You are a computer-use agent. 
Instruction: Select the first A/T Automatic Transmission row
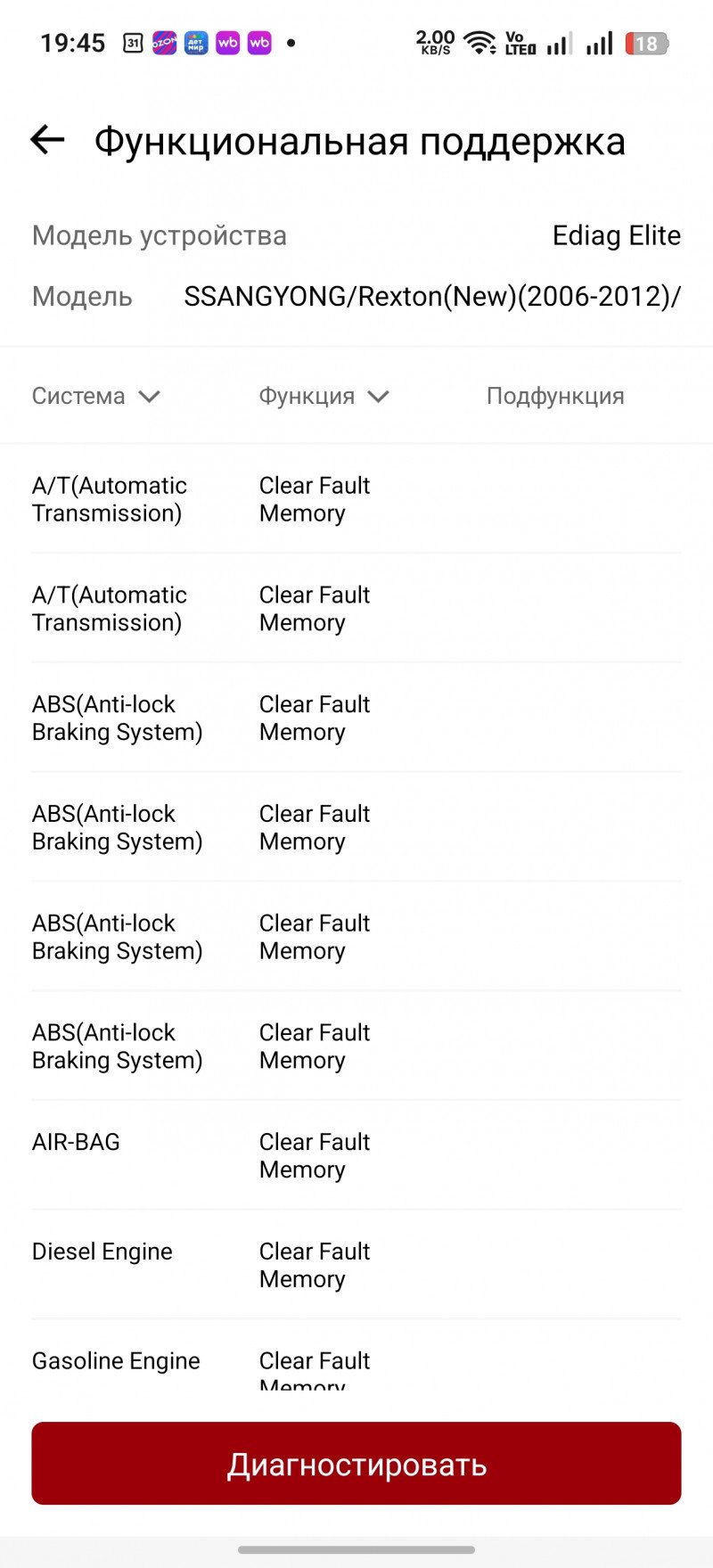point(356,499)
